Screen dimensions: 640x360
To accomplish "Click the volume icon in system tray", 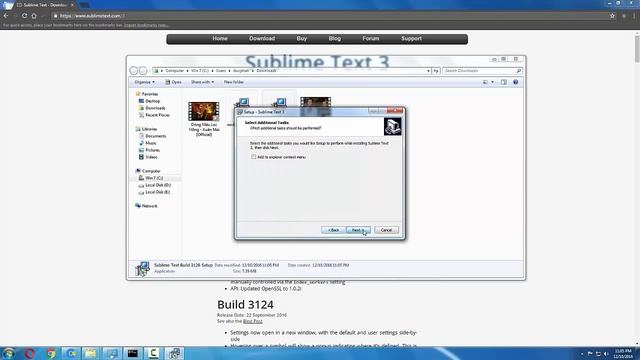I will pyautogui.click(x=606, y=353).
